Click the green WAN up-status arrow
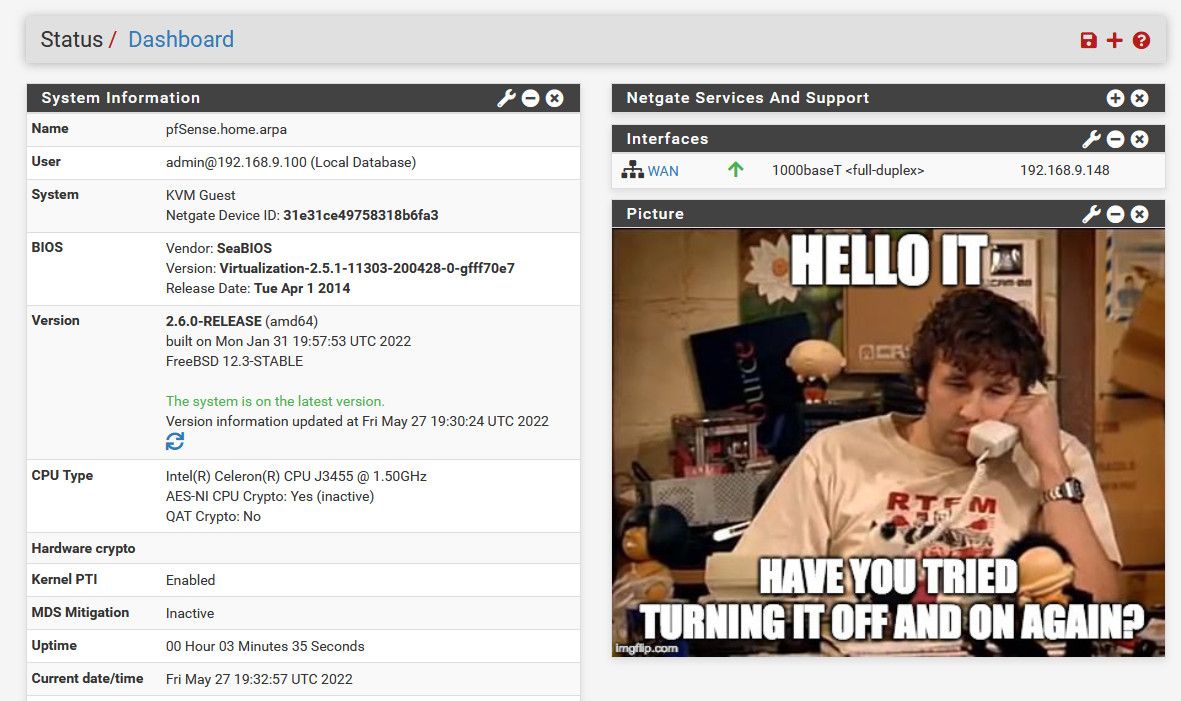1181x701 pixels. tap(736, 169)
